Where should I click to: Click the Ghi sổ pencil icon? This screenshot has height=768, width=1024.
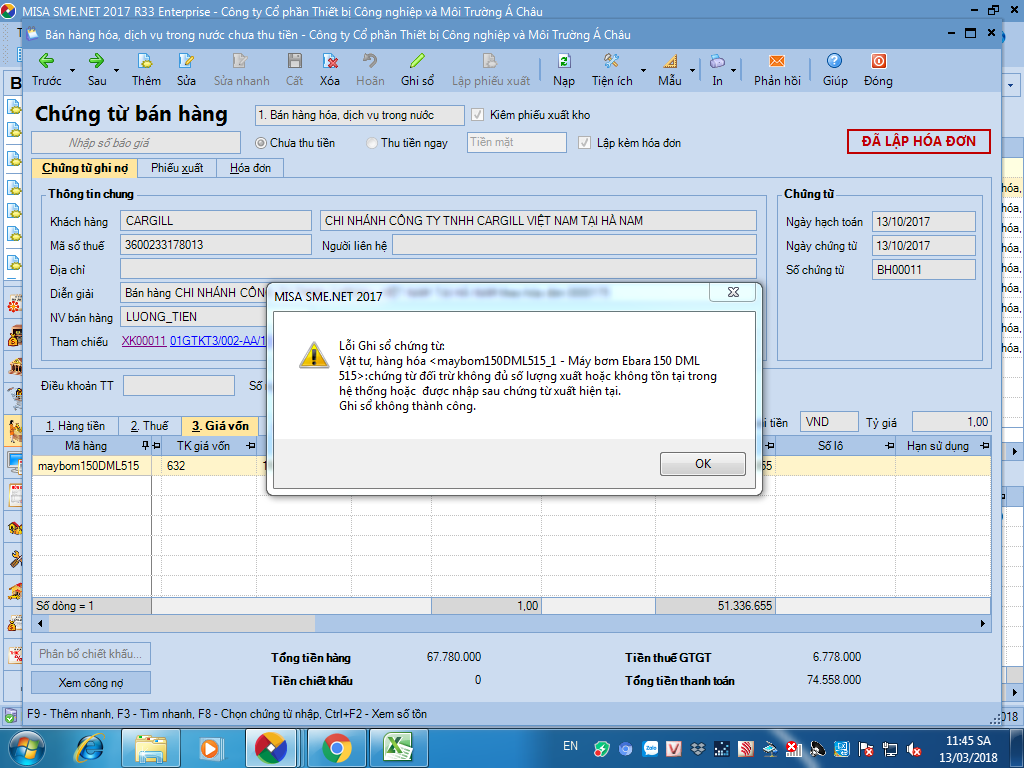[417, 61]
